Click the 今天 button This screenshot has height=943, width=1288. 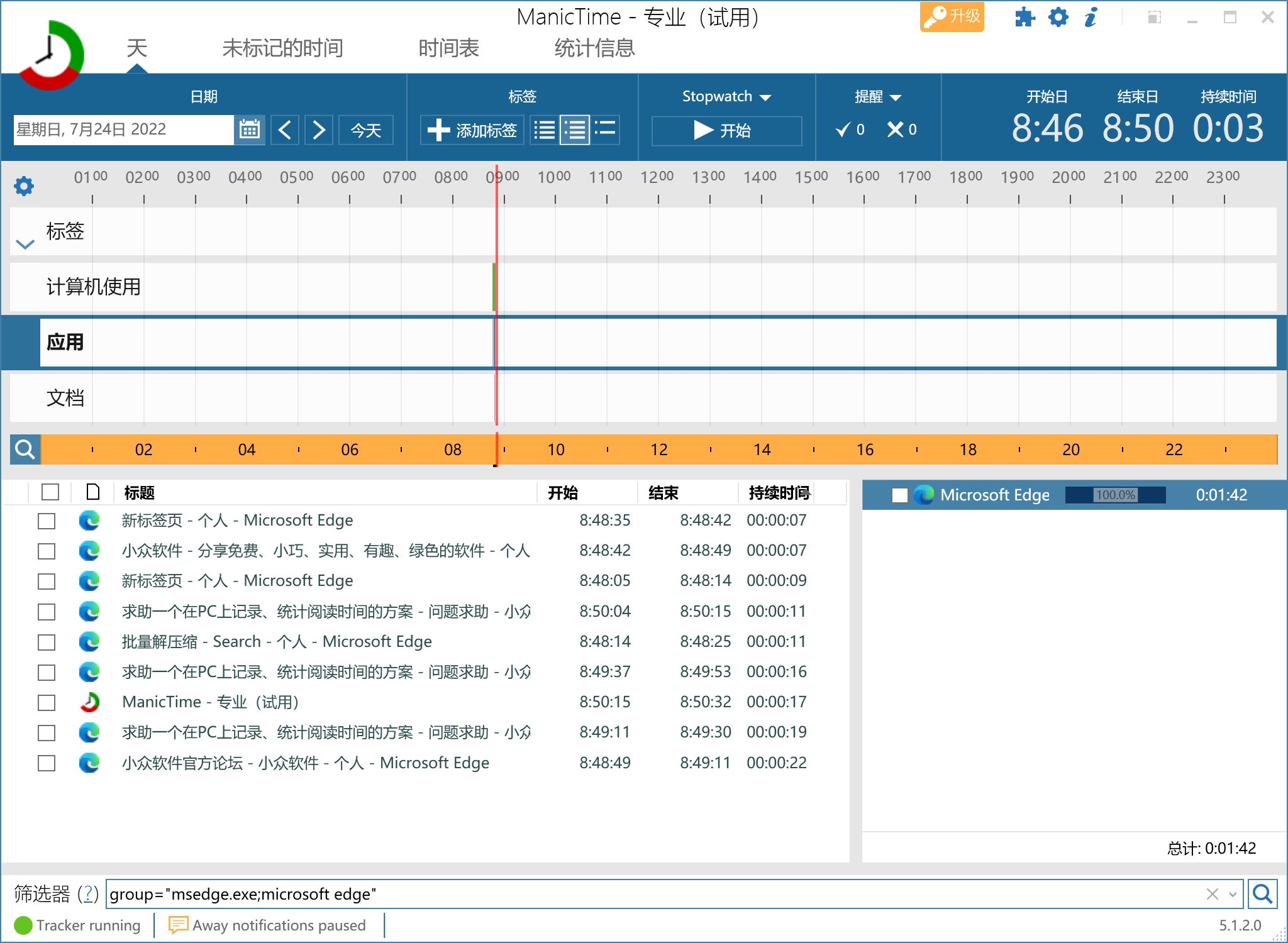point(366,130)
